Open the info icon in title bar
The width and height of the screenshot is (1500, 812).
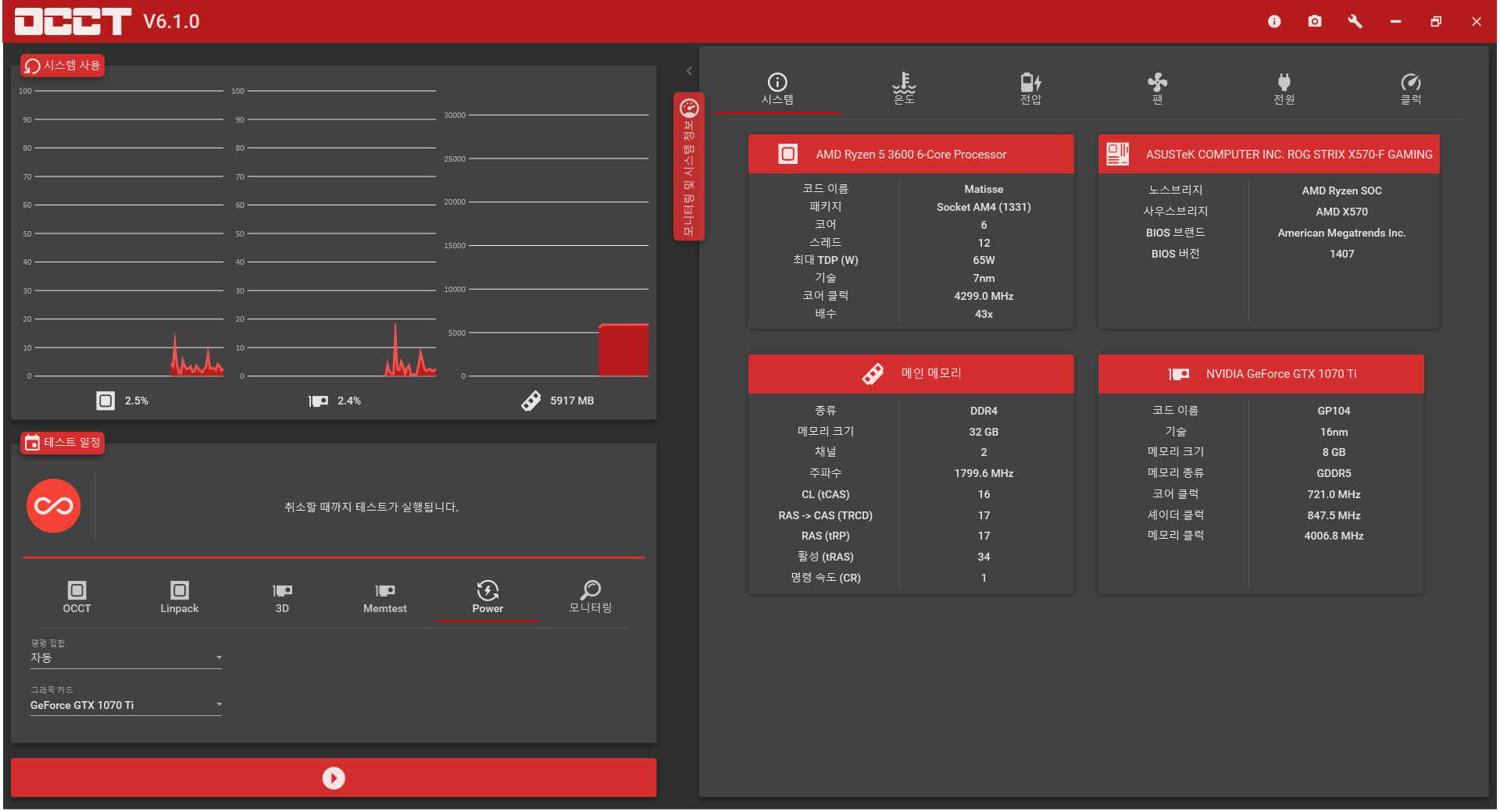click(x=1274, y=22)
